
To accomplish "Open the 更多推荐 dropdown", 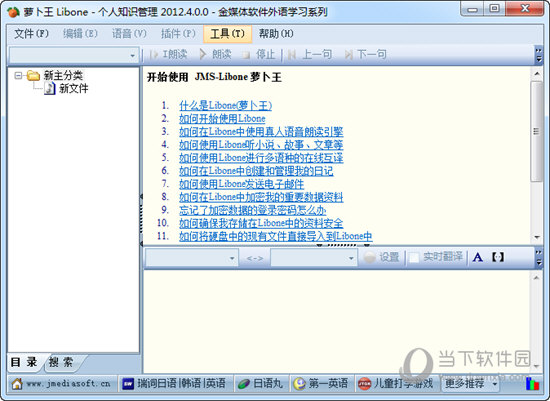I will 471,383.
